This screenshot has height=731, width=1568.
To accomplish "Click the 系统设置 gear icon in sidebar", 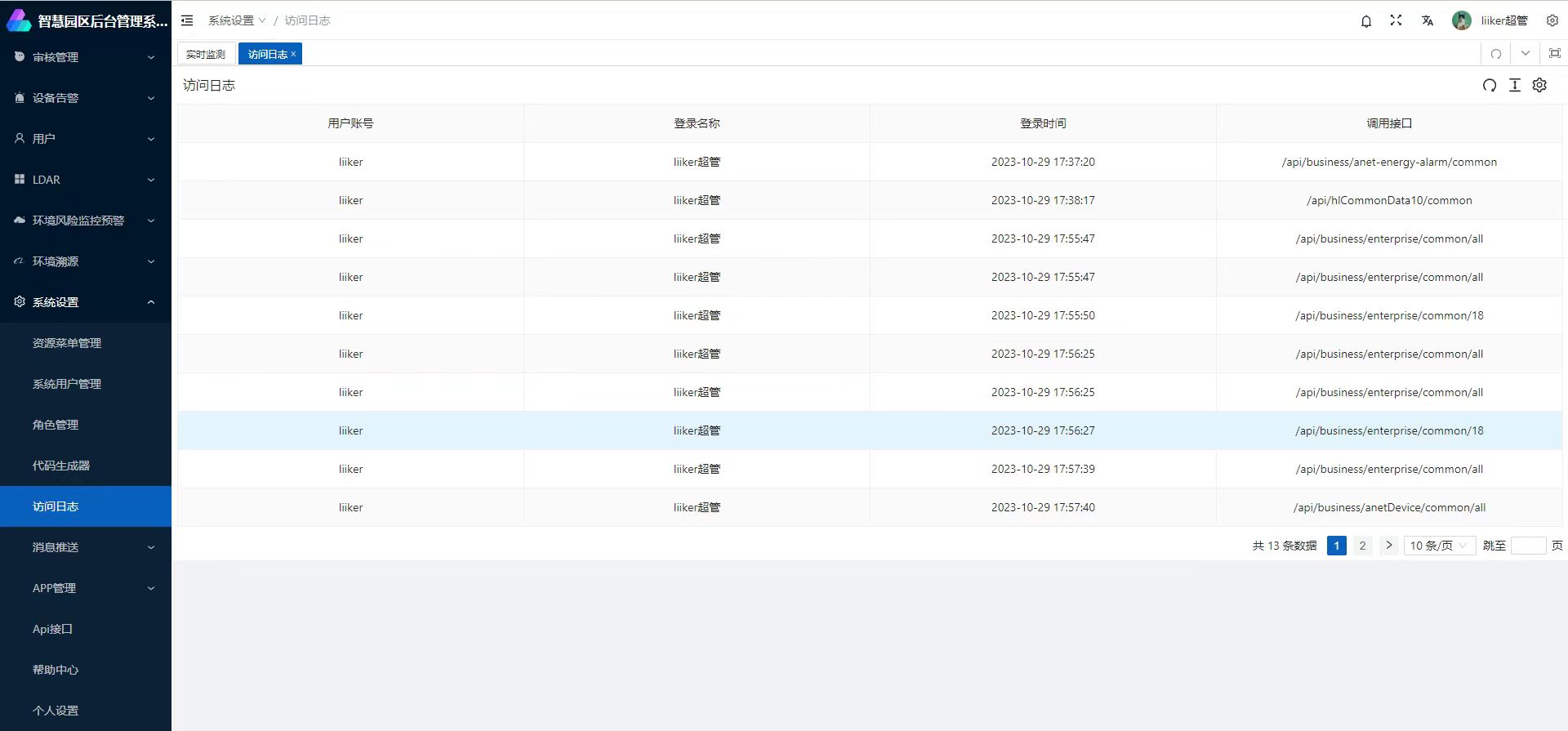I will click(20, 301).
